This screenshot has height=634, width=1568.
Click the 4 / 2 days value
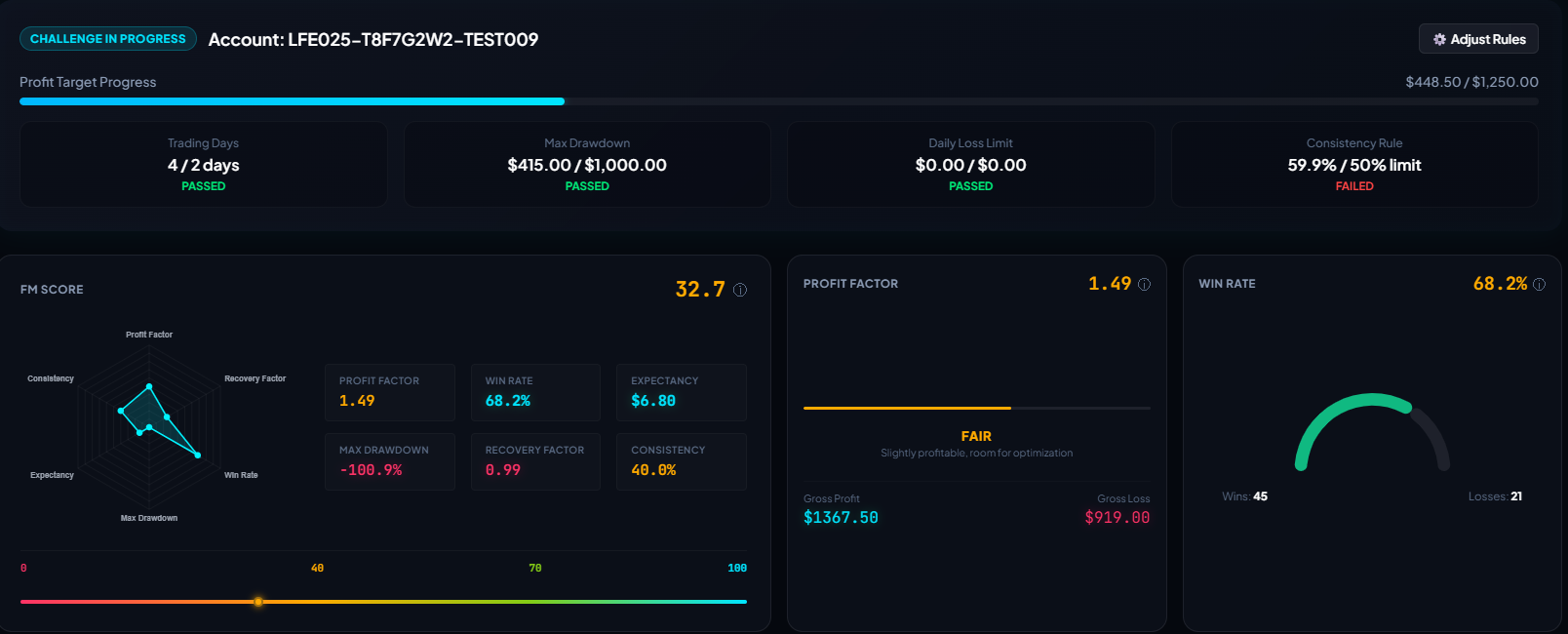coord(204,165)
